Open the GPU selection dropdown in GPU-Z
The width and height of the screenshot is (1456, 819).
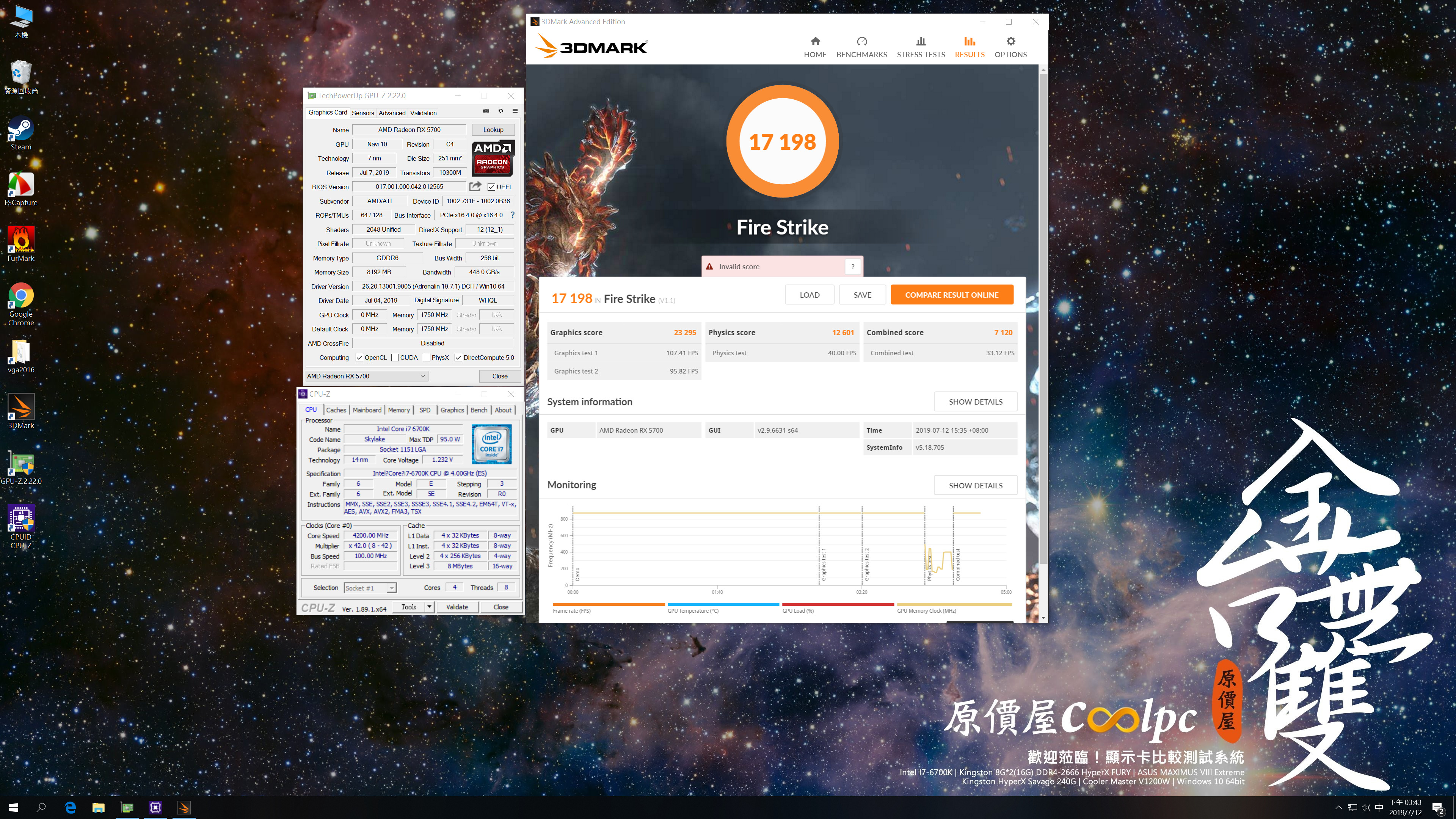click(x=366, y=376)
